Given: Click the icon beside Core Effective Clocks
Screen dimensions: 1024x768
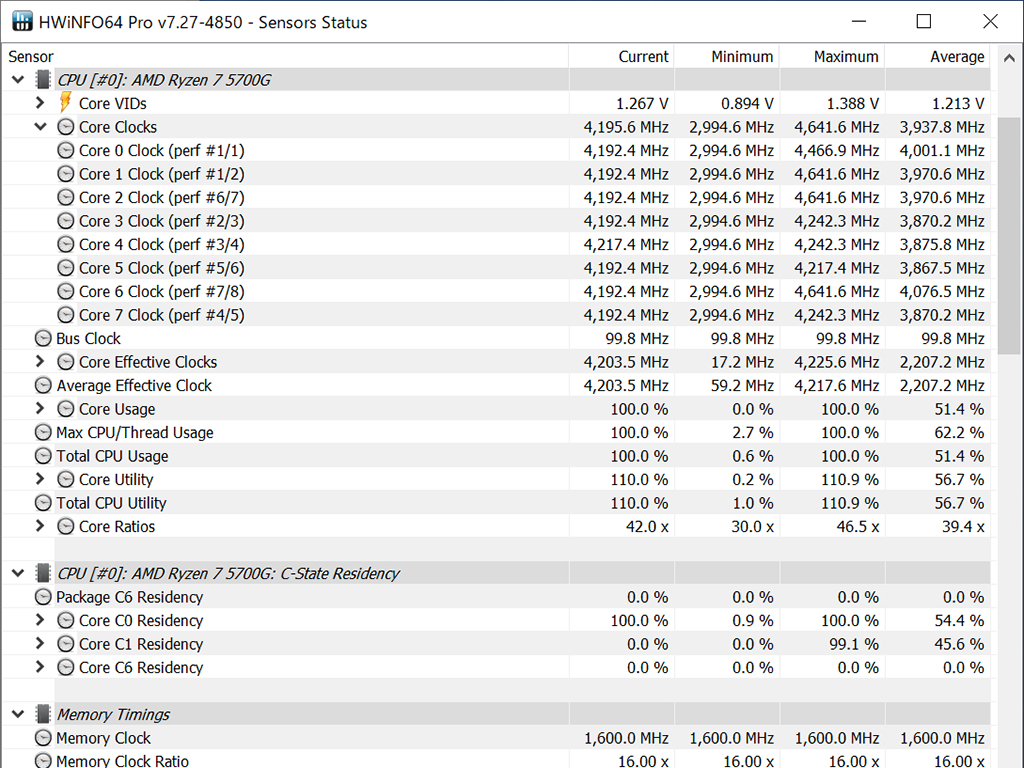Looking at the screenshot, I should [65, 362].
